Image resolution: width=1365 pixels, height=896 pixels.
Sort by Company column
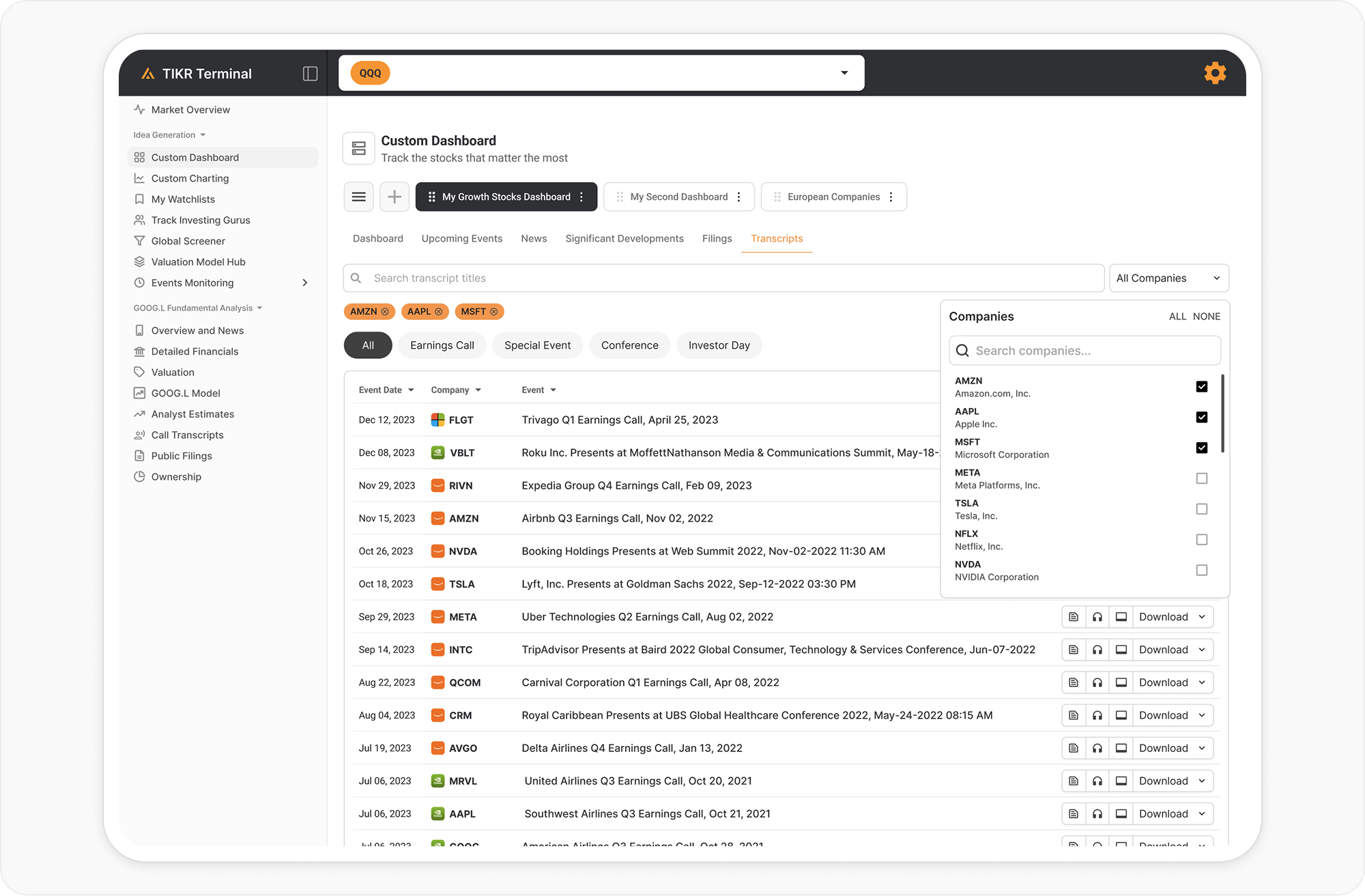(x=456, y=390)
